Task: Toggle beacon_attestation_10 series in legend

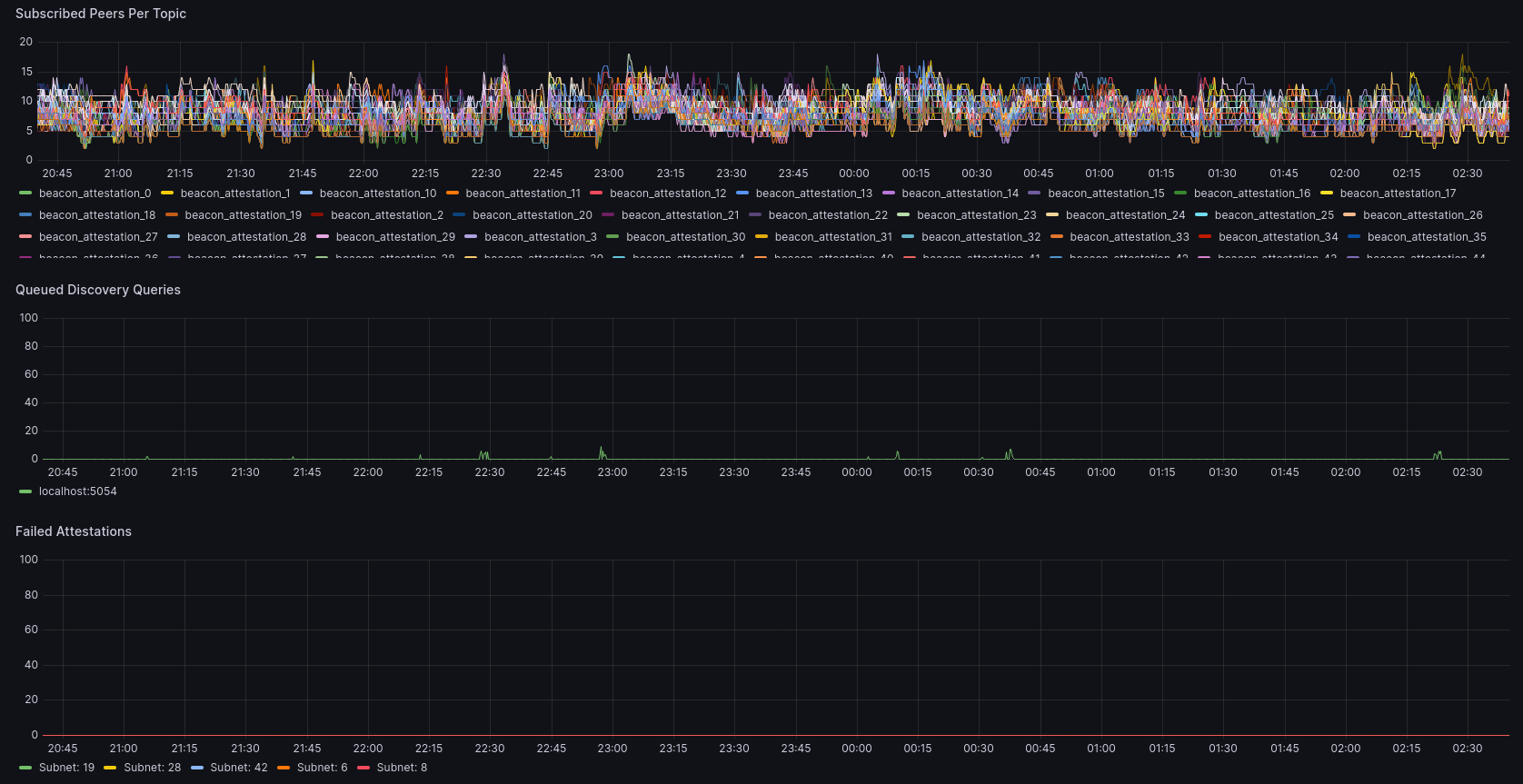Action: coord(378,194)
